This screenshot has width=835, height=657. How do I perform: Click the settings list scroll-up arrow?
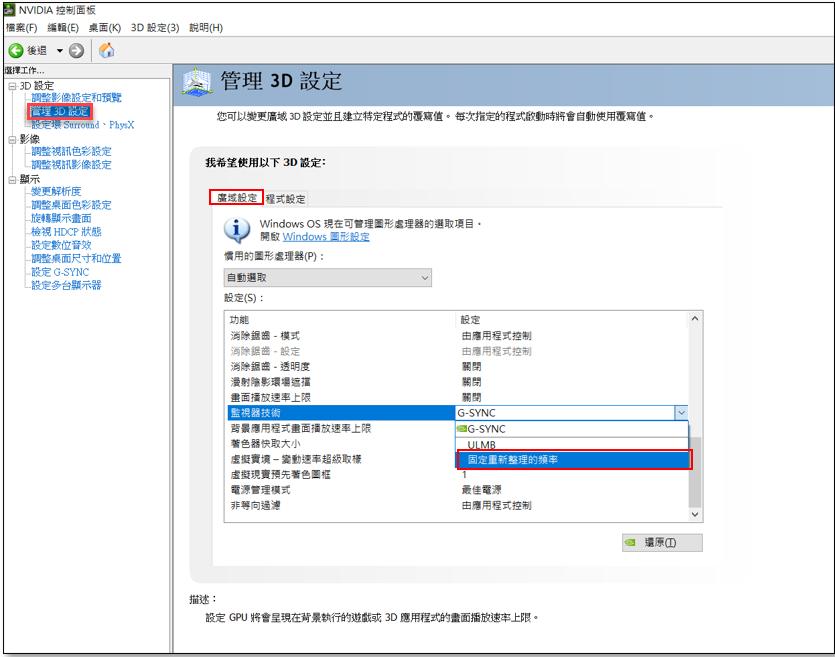click(695, 319)
